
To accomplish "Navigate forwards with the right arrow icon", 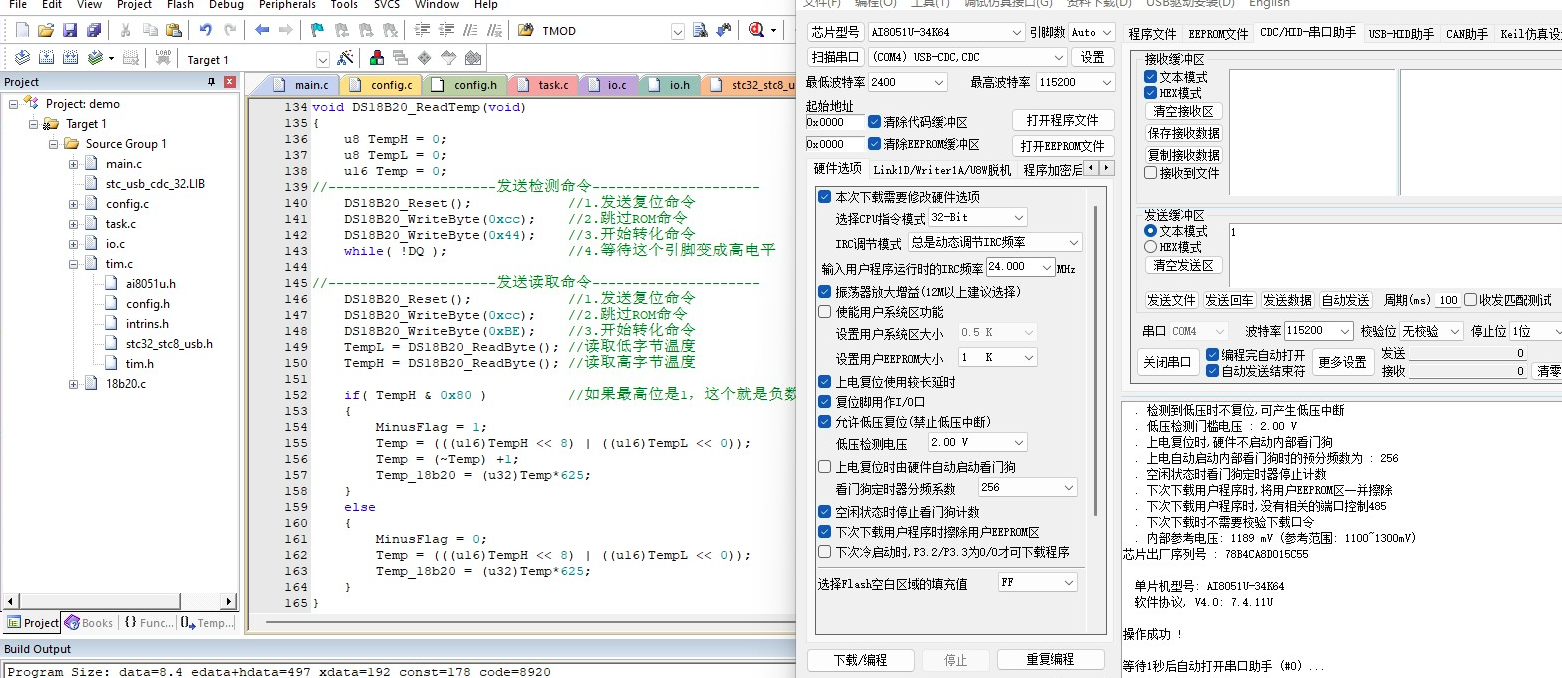I will click(287, 30).
